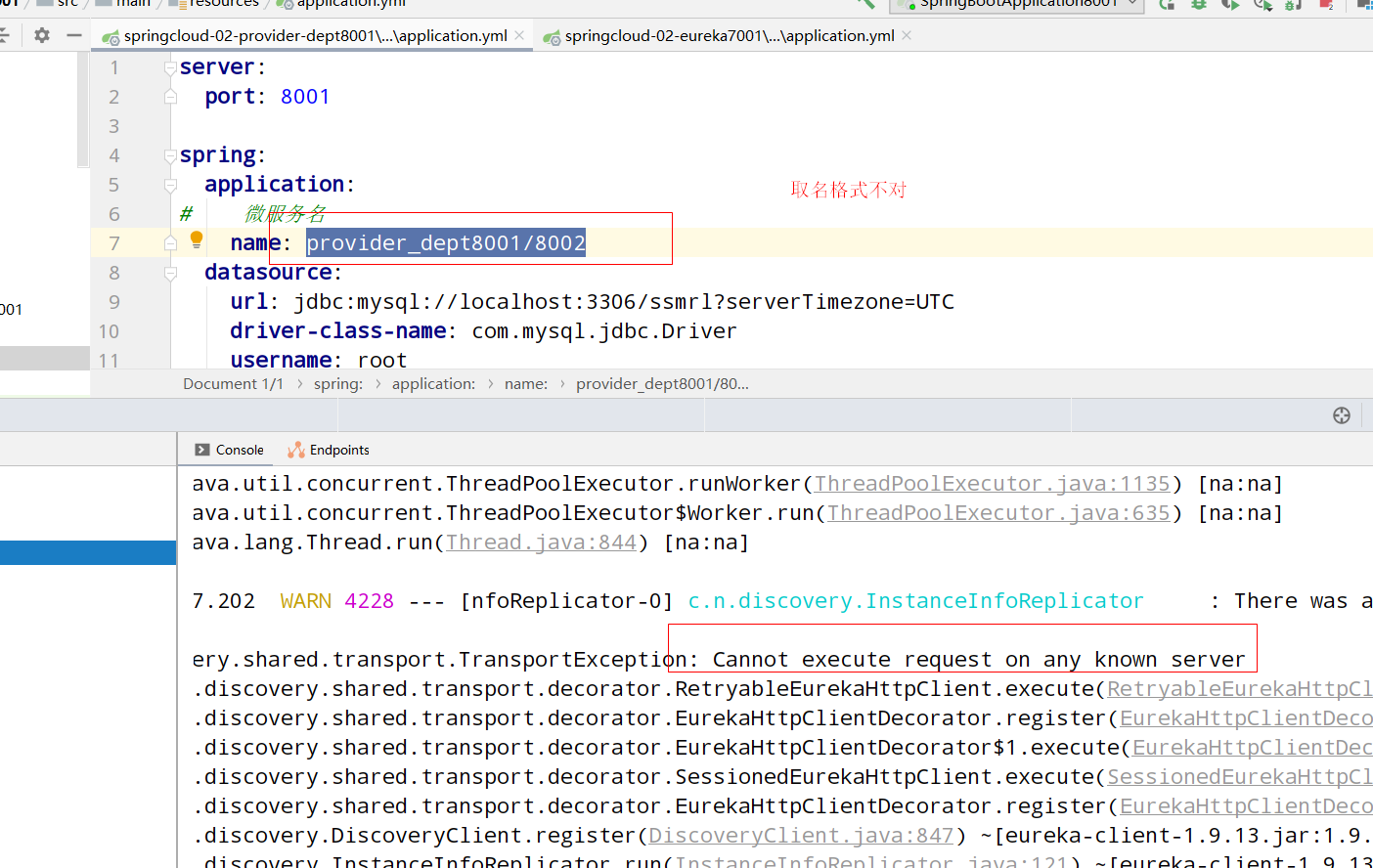Collapse the spring block fold marker
The image size is (1373, 868).
point(170,155)
